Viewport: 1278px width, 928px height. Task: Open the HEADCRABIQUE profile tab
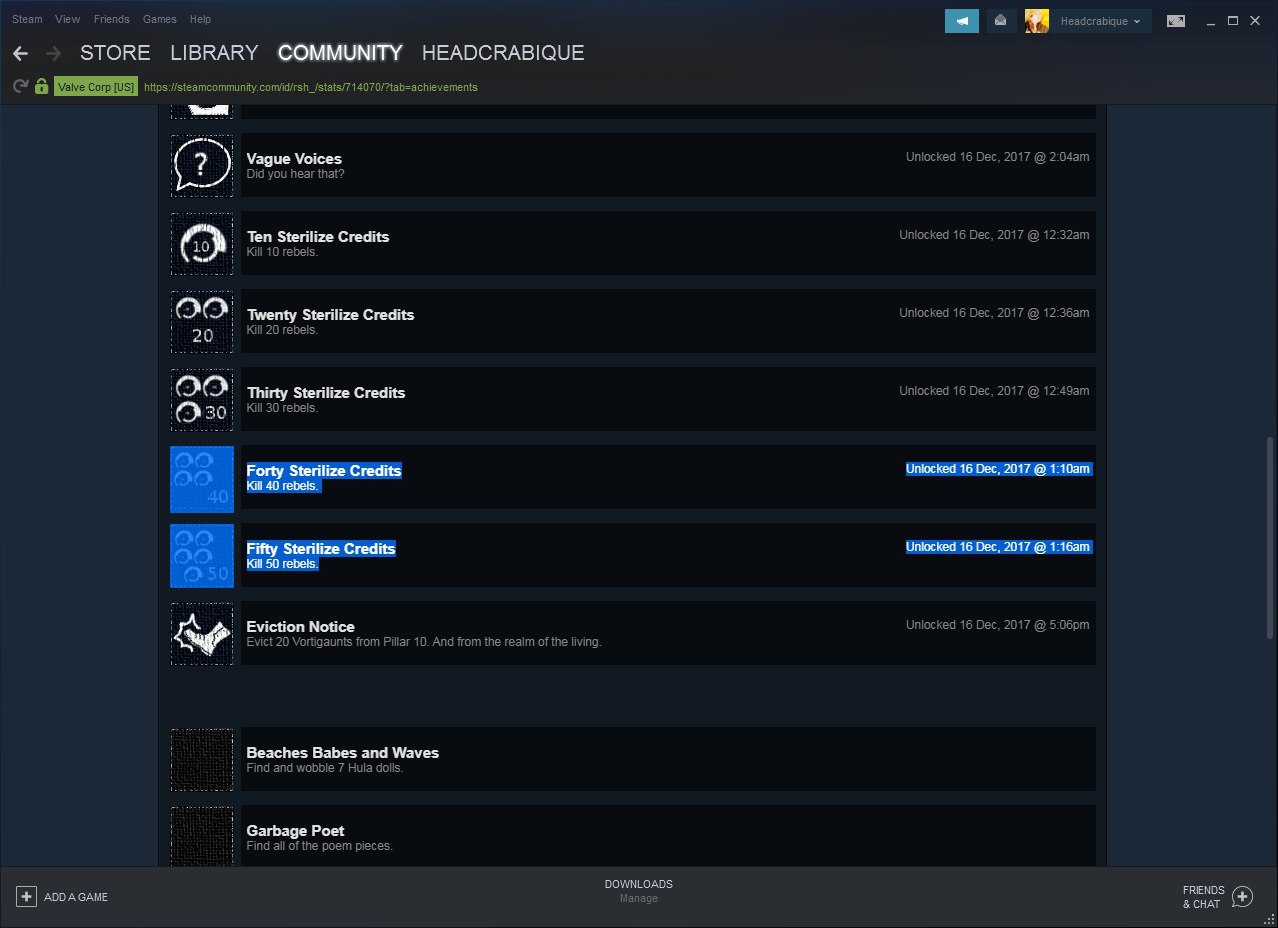pos(503,53)
